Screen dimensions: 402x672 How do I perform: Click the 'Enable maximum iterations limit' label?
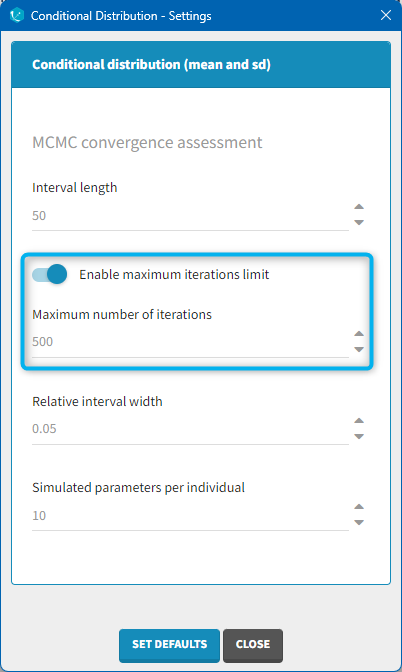click(174, 274)
